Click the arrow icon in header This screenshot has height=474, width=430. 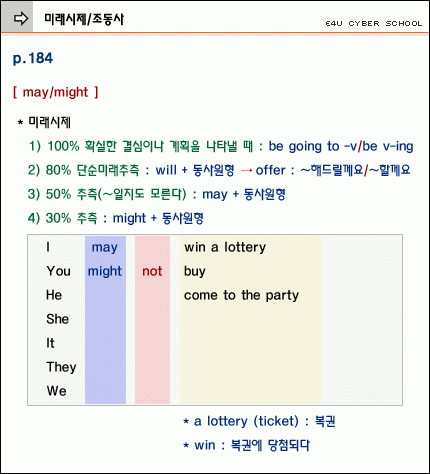21,18
